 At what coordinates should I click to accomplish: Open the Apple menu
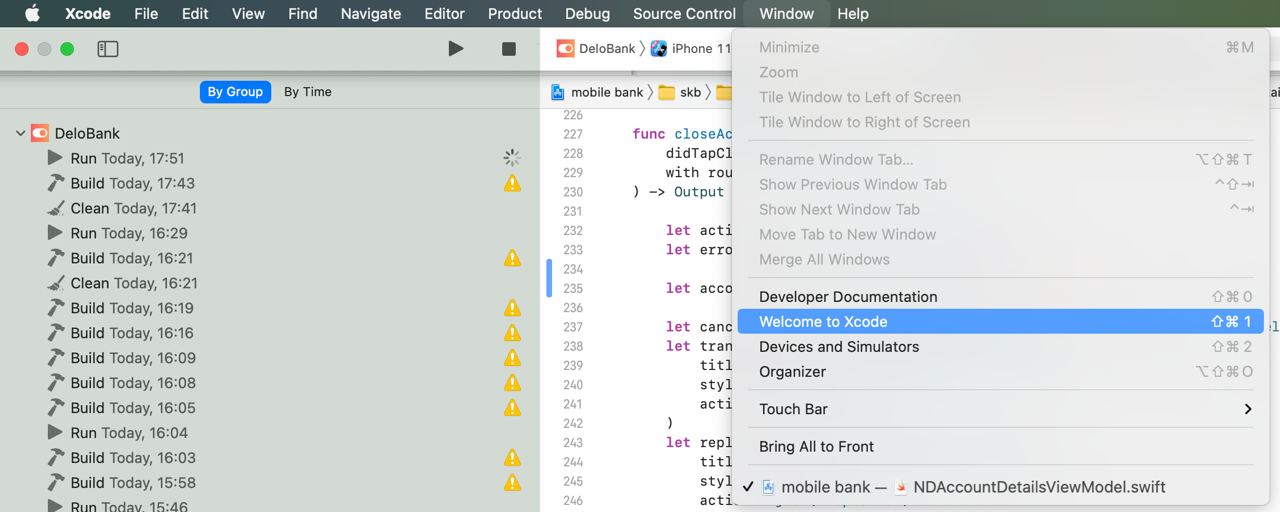pos(32,13)
